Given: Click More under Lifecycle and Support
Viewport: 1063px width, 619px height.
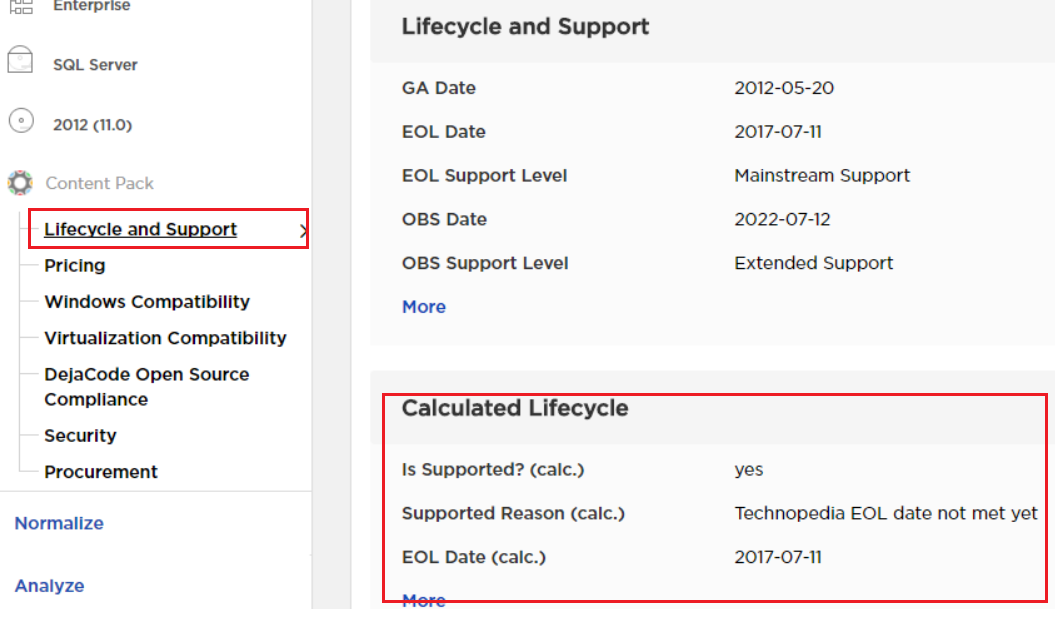Looking at the screenshot, I should point(424,307).
